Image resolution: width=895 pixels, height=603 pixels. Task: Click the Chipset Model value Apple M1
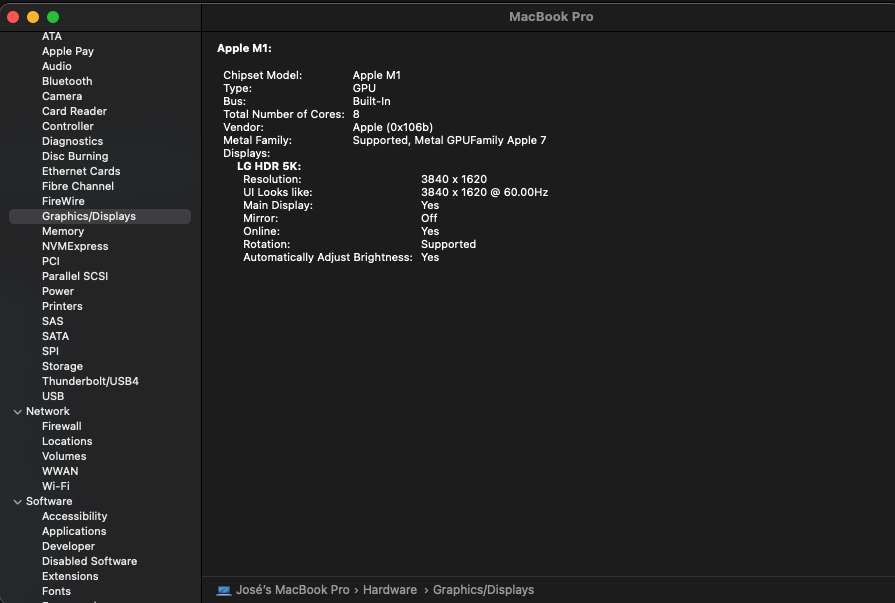(377, 75)
